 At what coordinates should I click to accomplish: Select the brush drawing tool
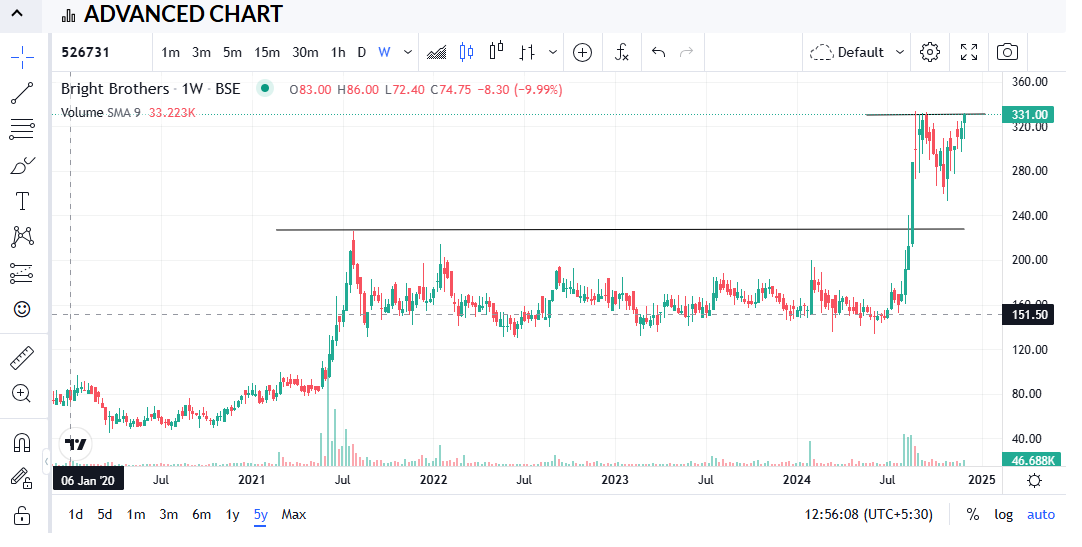[22, 166]
